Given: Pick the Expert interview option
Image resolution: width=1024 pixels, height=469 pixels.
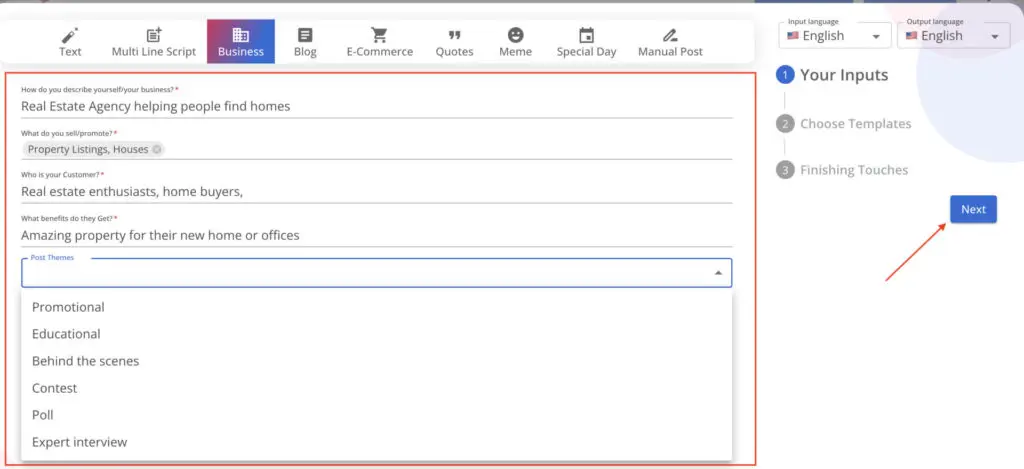Looking at the screenshot, I should click(377, 442).
